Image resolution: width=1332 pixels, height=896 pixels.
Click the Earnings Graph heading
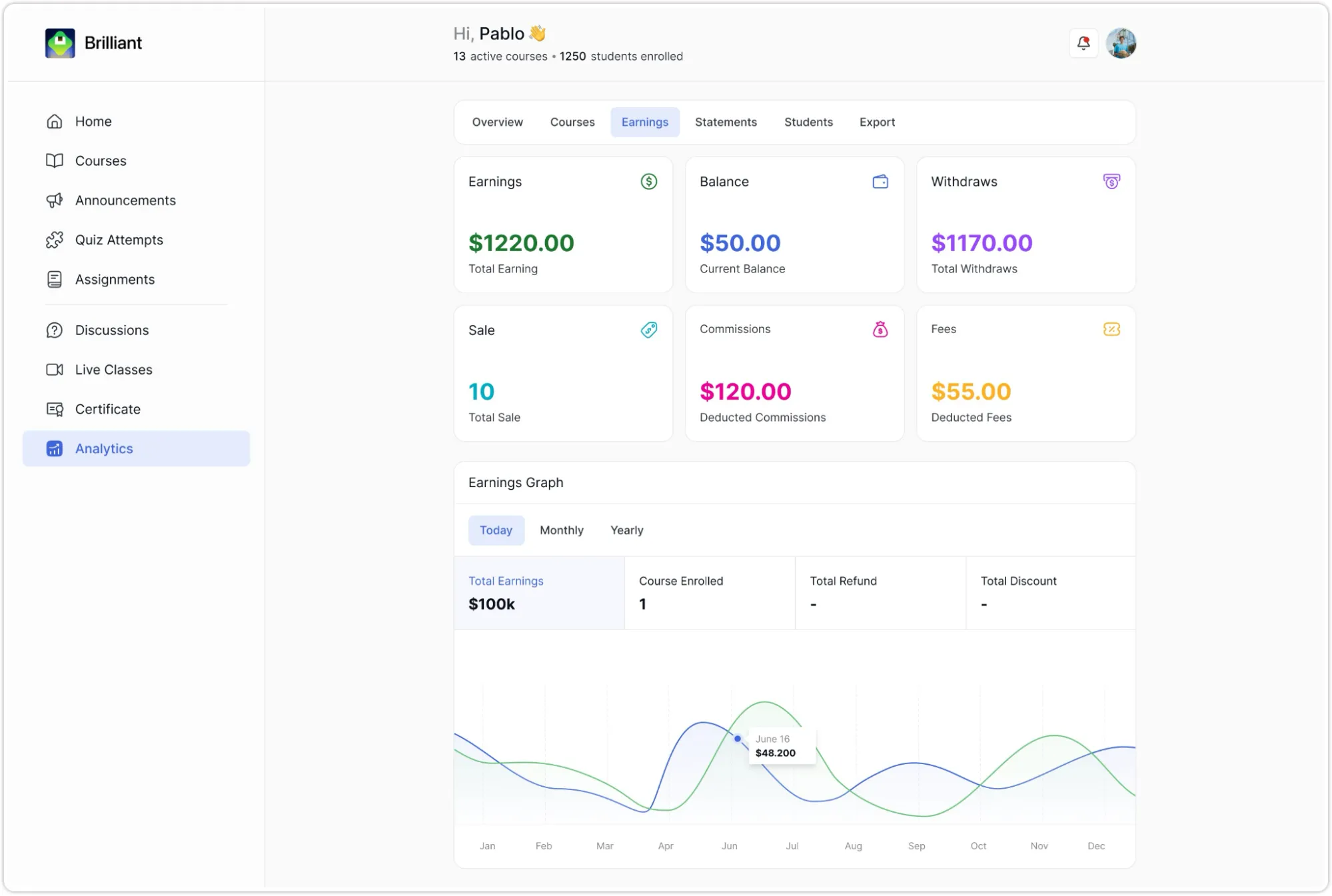[516, 483]
